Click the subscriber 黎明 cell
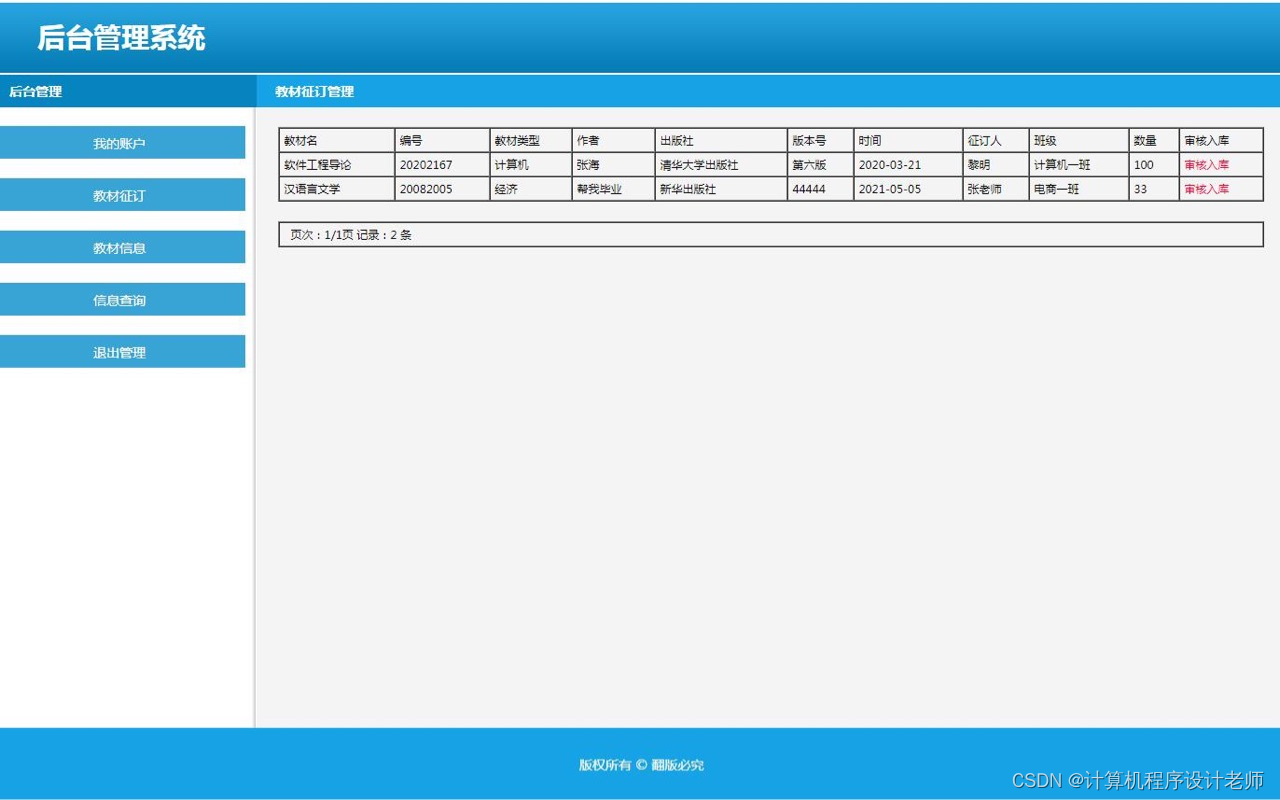 996,165
